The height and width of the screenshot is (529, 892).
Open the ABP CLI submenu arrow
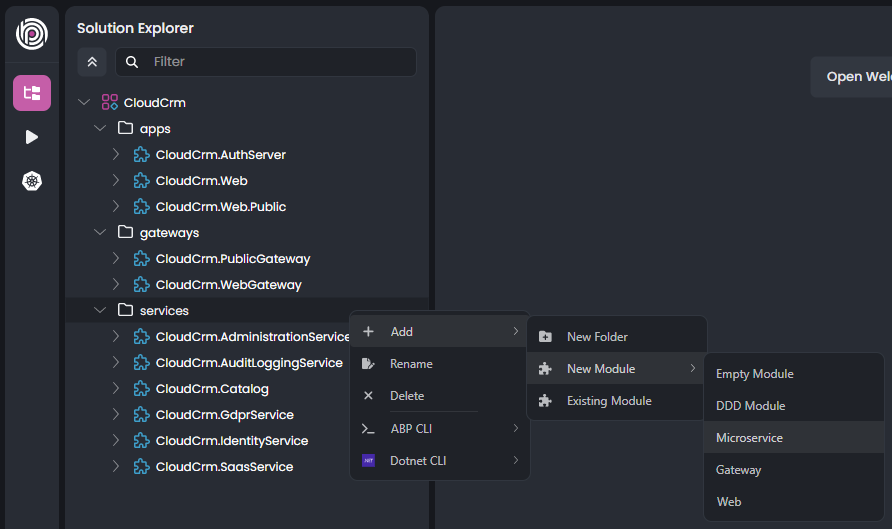(x=515, y=428)
